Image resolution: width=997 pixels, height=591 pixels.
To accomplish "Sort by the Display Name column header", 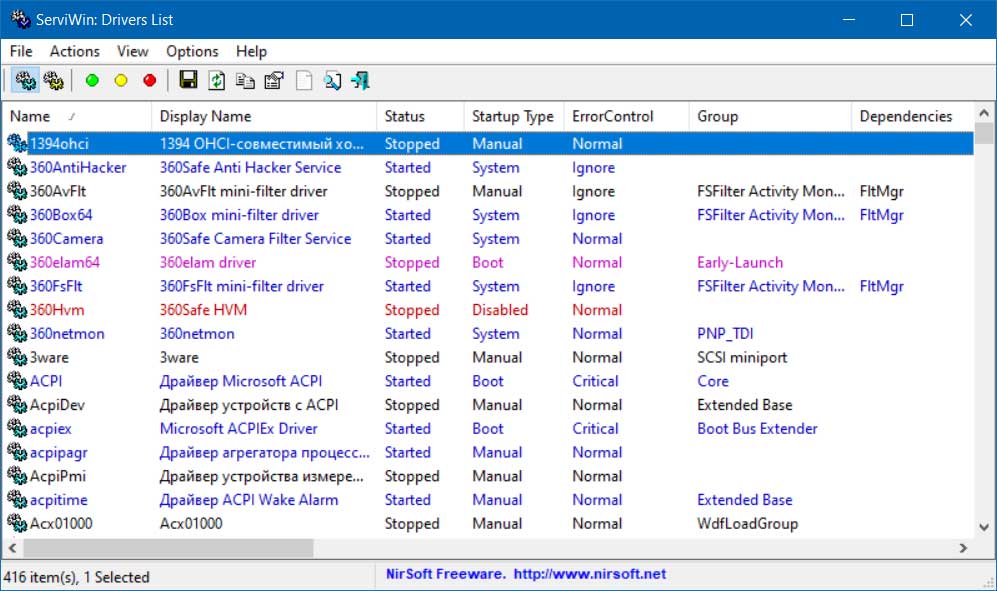I will click(x=264, y=116).
